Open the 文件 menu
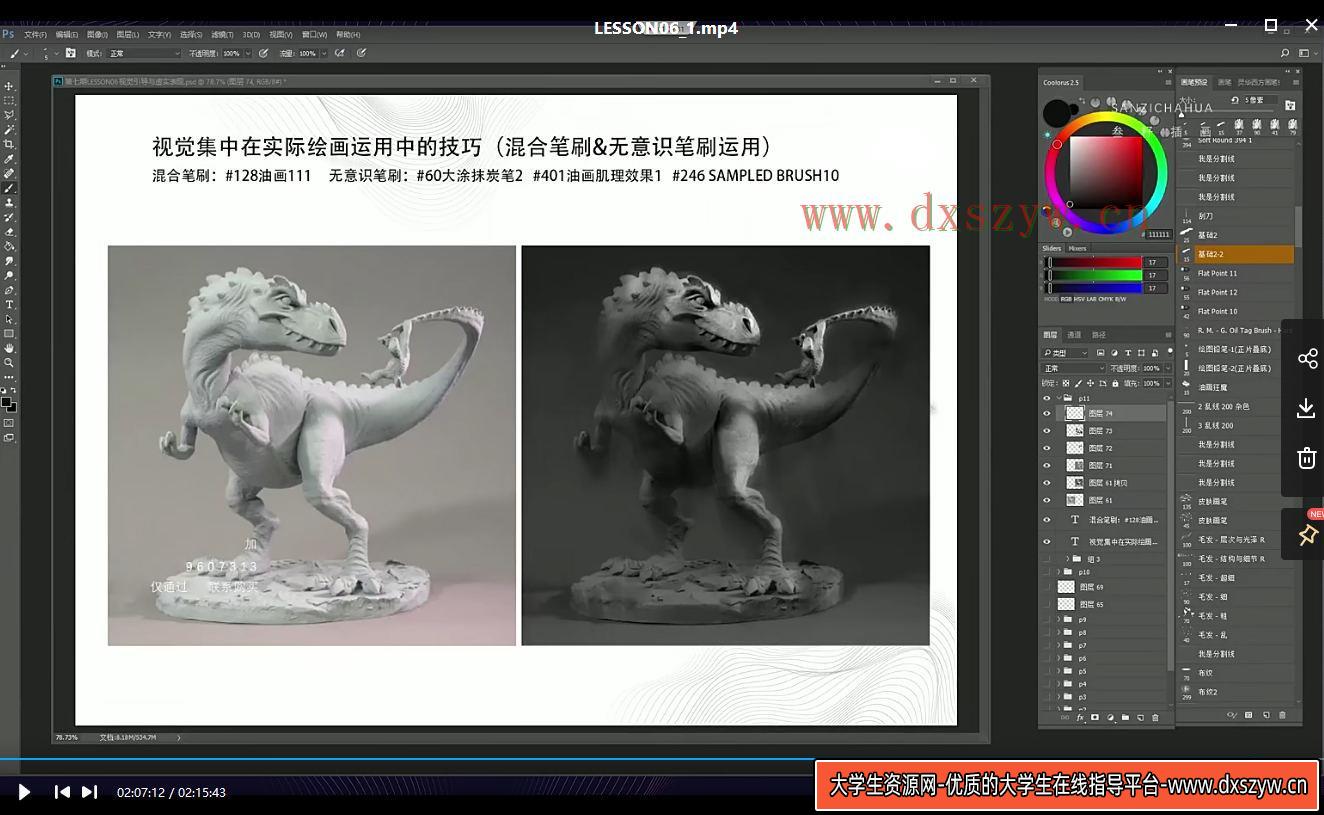This screenshot has height=815, width=1324. pos(35,34)
